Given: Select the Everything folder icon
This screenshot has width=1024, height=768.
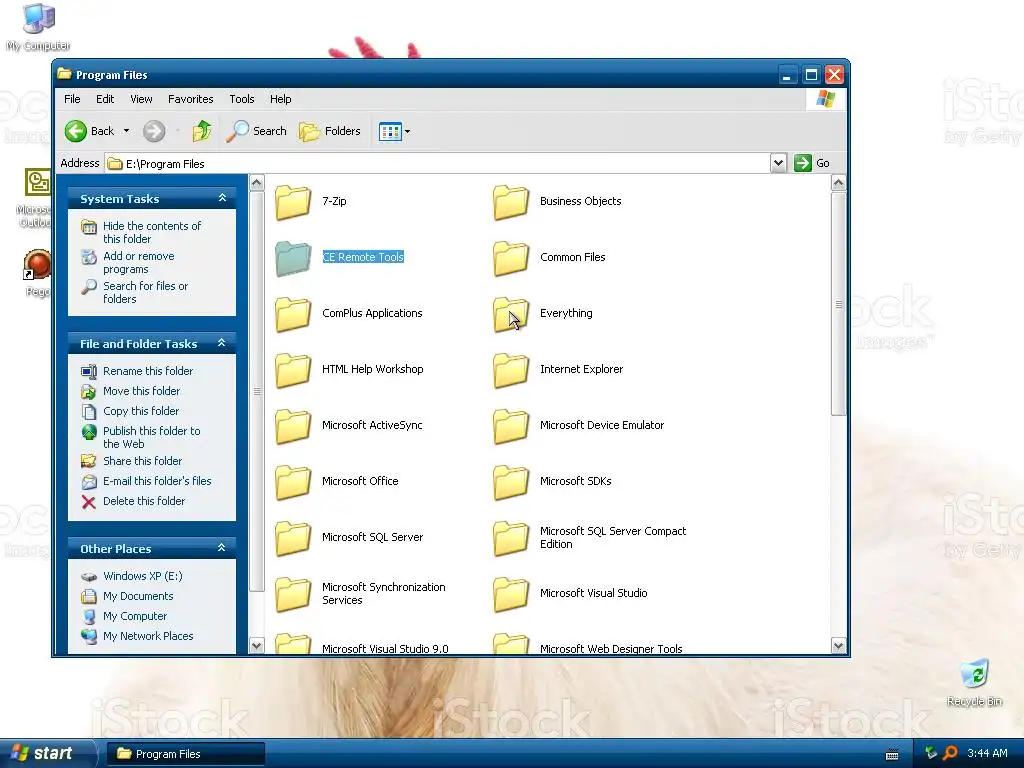Looking at the screenshot, I should (x=511, y=314).
